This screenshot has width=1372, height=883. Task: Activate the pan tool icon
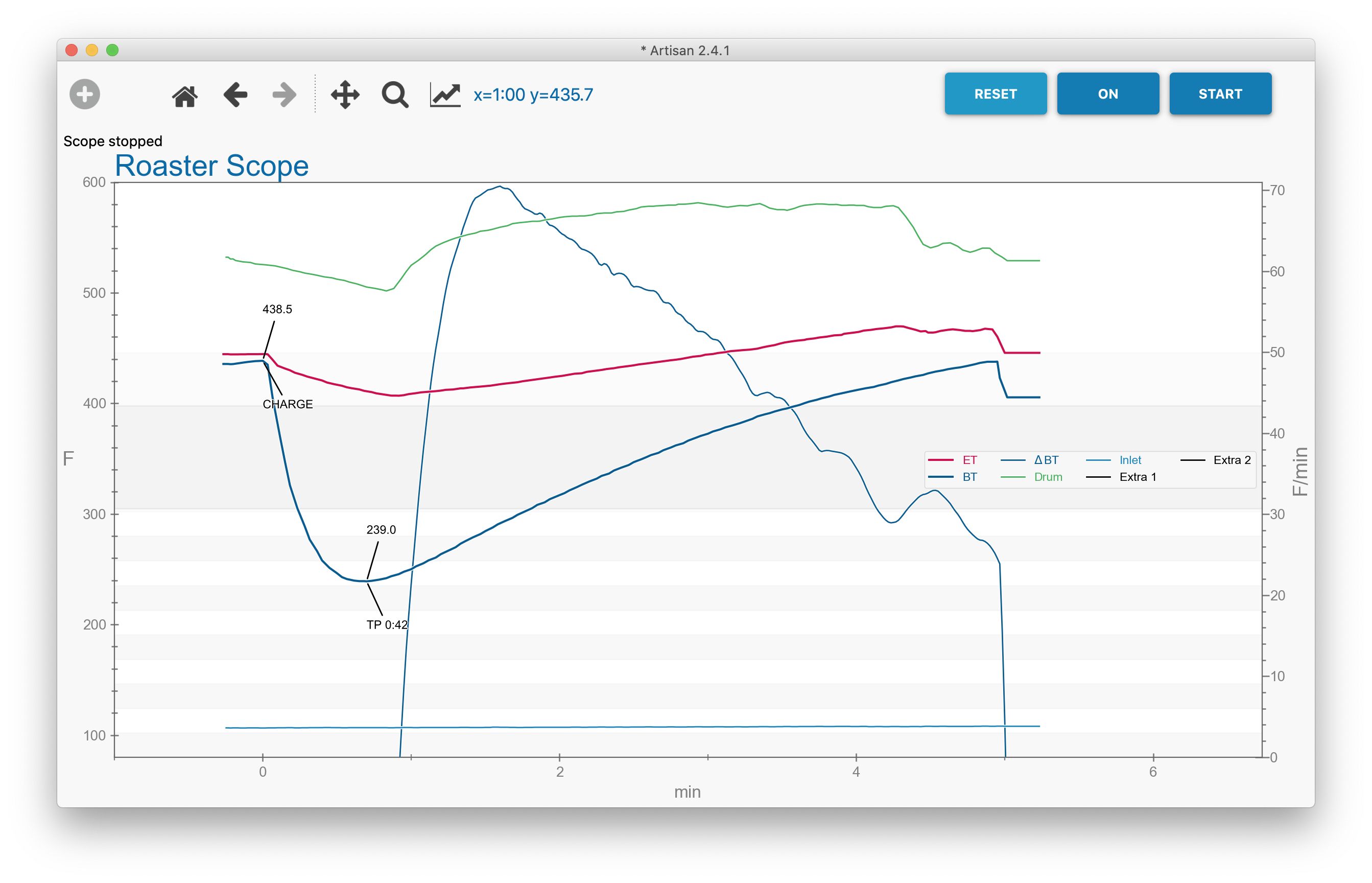pyautogui.click(x=346, y=95)
